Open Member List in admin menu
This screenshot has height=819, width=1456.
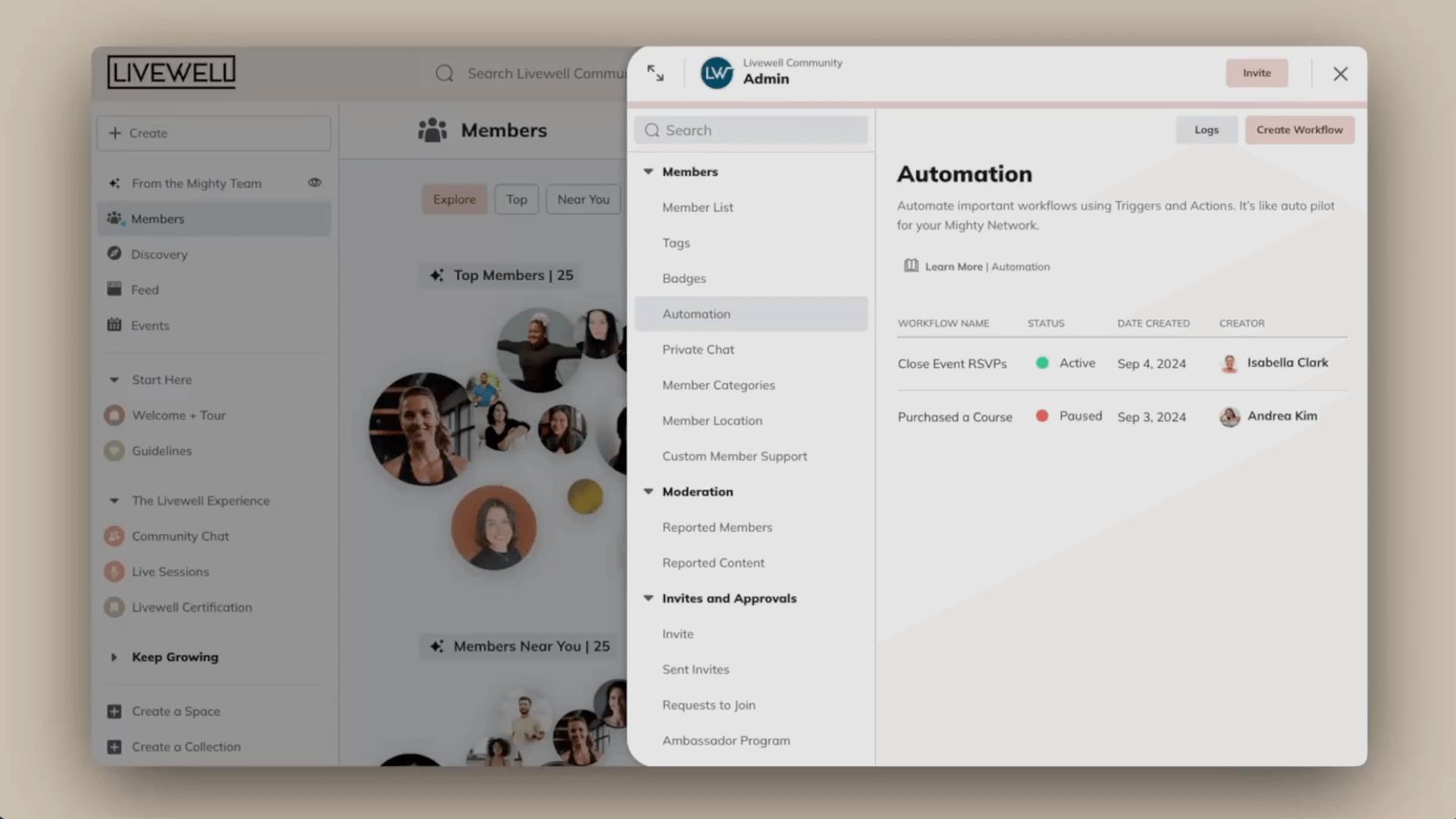697,207
